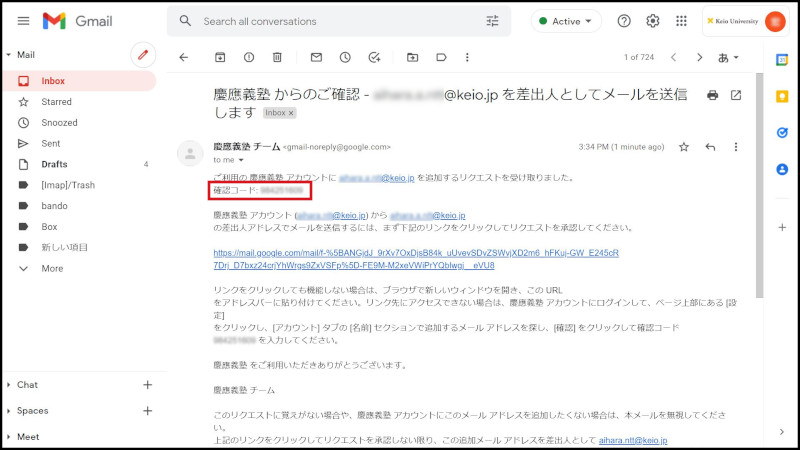This screenshot has height=450, width=800.
Task: Print the email using printer icon
Action: tap(712, 95)
